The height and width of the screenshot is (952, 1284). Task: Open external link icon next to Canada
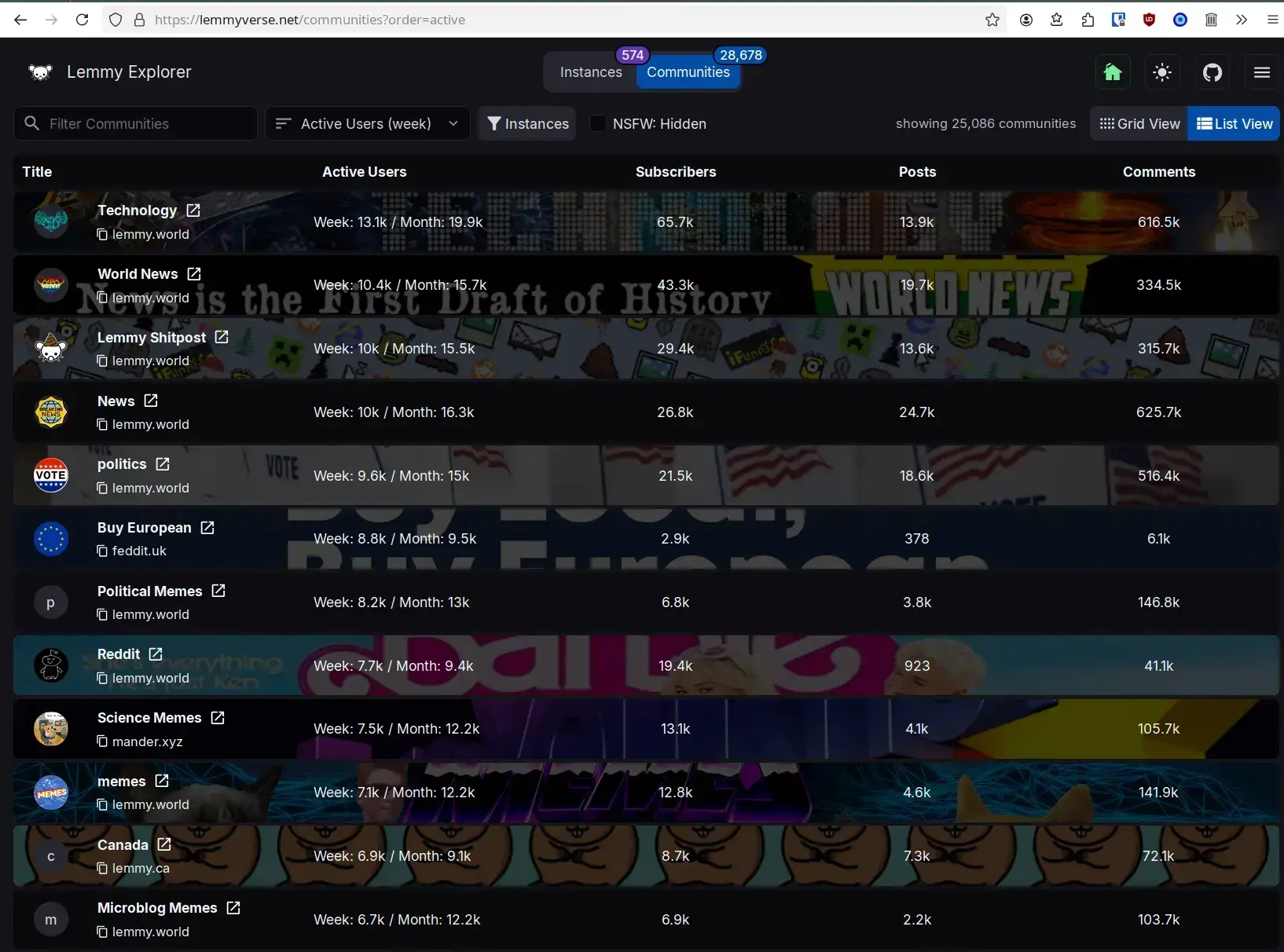point(164,844)
